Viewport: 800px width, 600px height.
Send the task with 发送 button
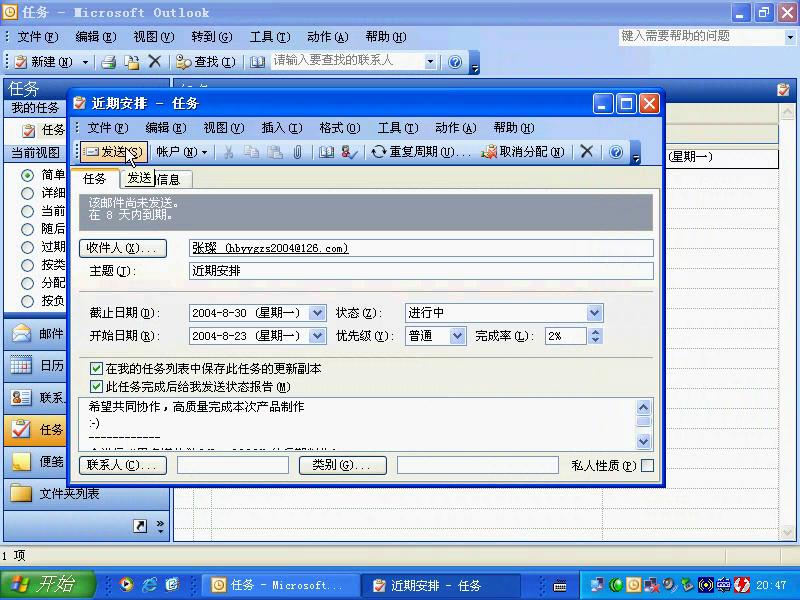click(114, 152)
